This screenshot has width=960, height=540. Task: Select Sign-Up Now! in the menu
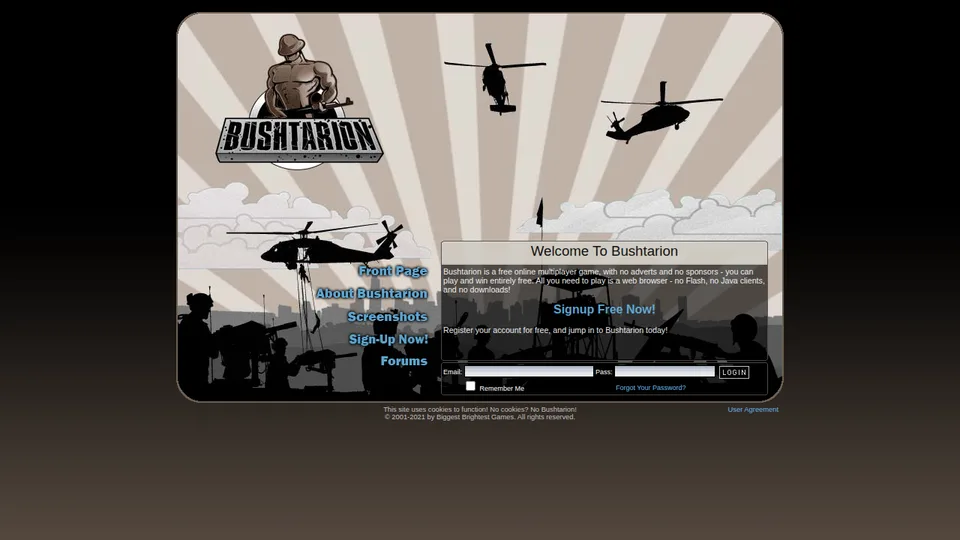pos(388,339)
